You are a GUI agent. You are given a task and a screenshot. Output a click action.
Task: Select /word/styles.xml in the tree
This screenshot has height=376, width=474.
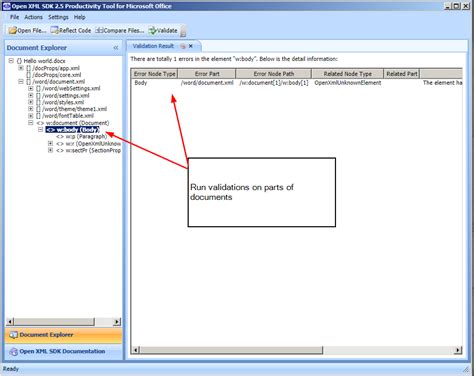click(x=60, y=102)
